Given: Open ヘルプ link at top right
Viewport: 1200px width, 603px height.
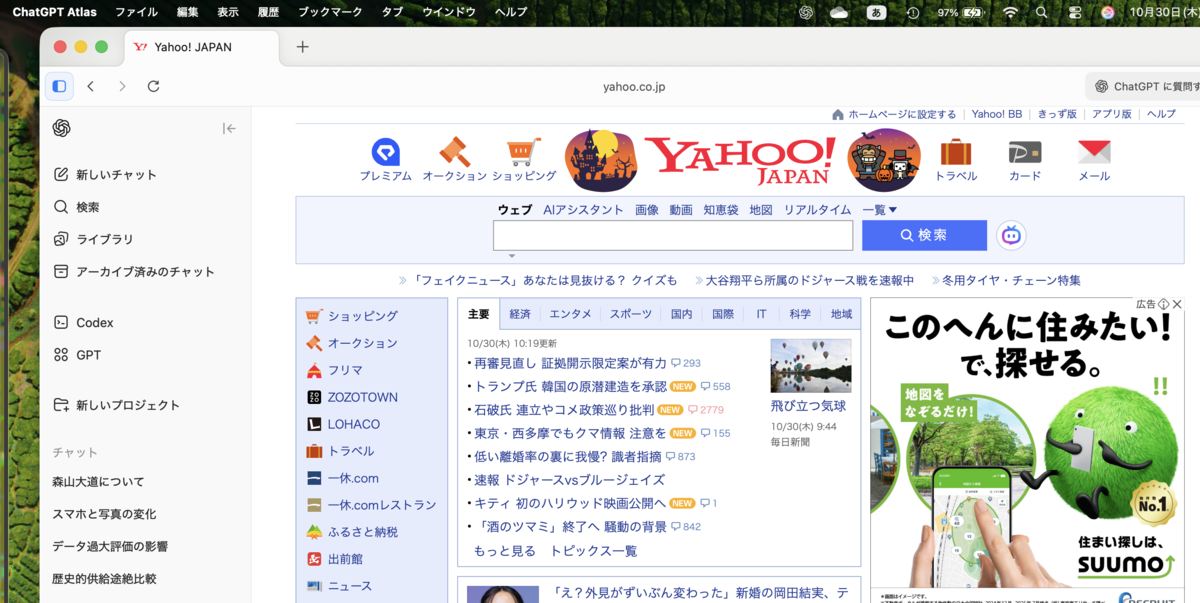Looking at the screenshot, I should (1161, 114).
